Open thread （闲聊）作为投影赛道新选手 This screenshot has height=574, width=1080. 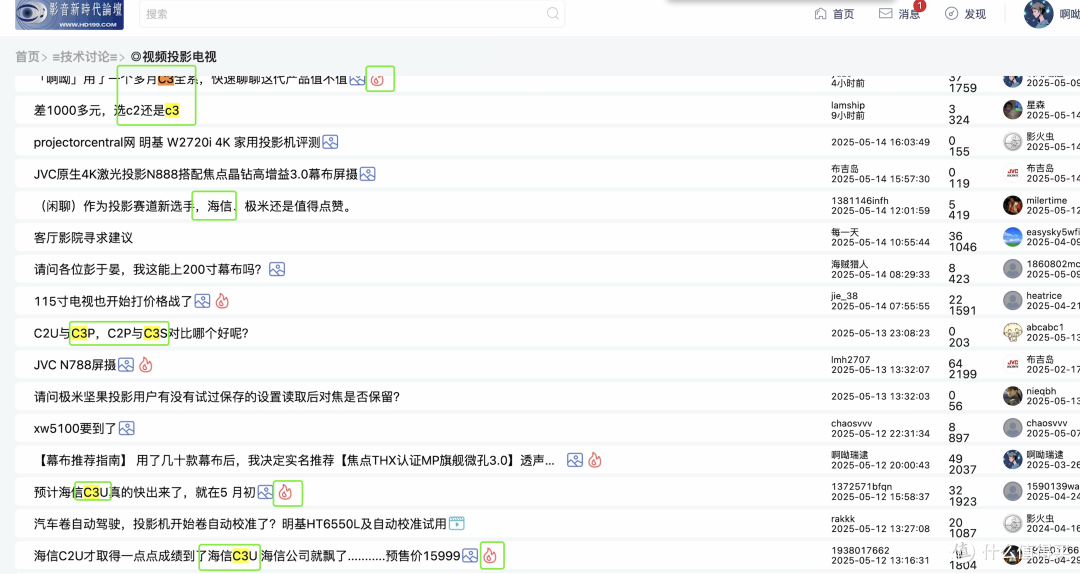coord(193,205)
